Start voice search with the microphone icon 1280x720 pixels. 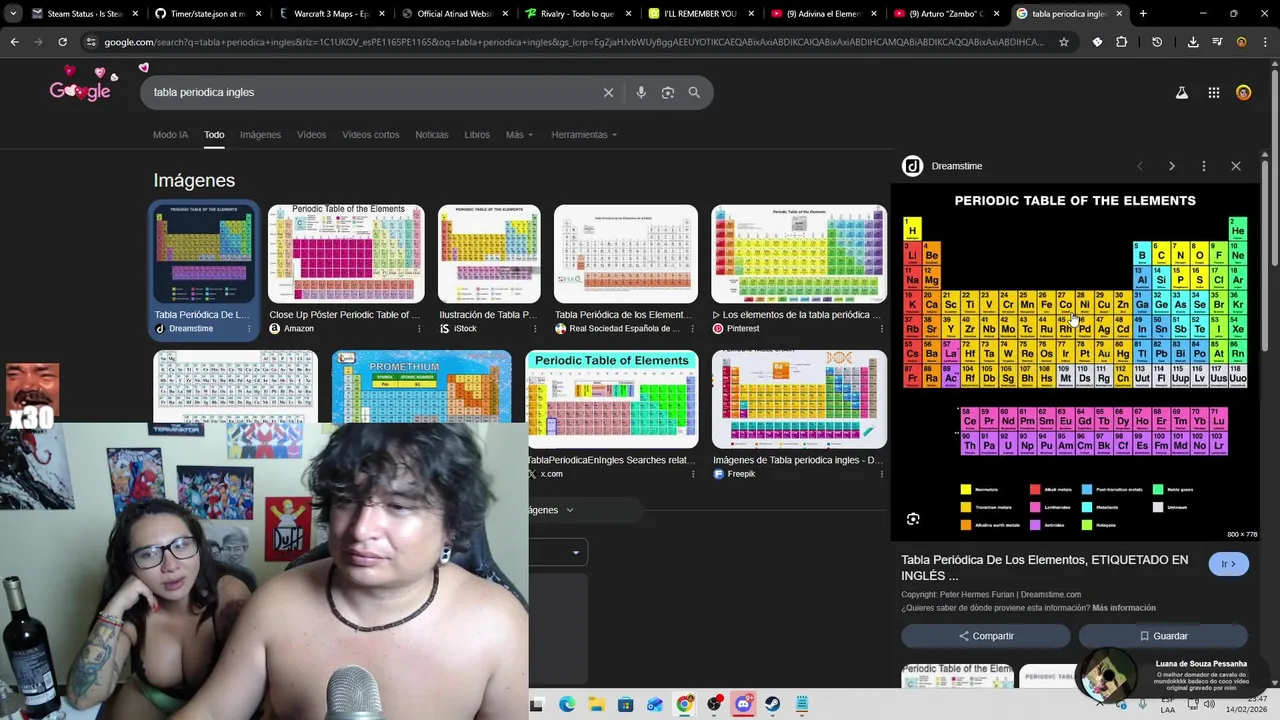pyautogui.click(x=641, y=92)
